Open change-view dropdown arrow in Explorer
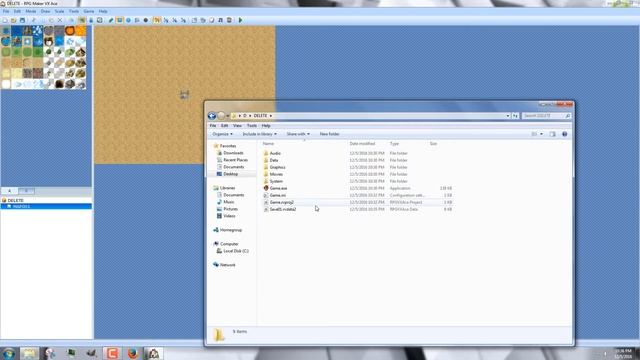640x360 pixels. pos(542,134)
